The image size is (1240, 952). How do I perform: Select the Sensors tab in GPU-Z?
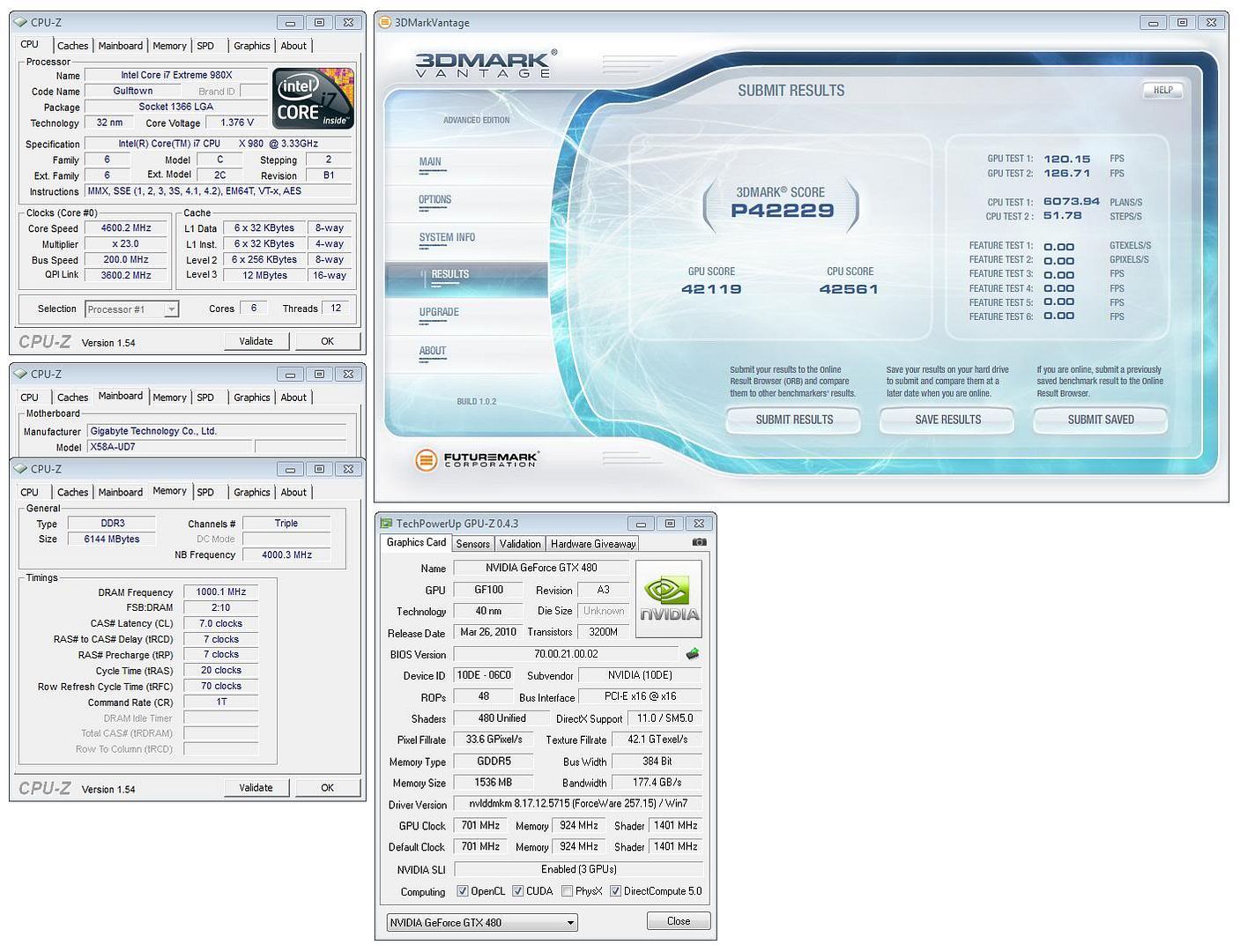coord(472,544)
